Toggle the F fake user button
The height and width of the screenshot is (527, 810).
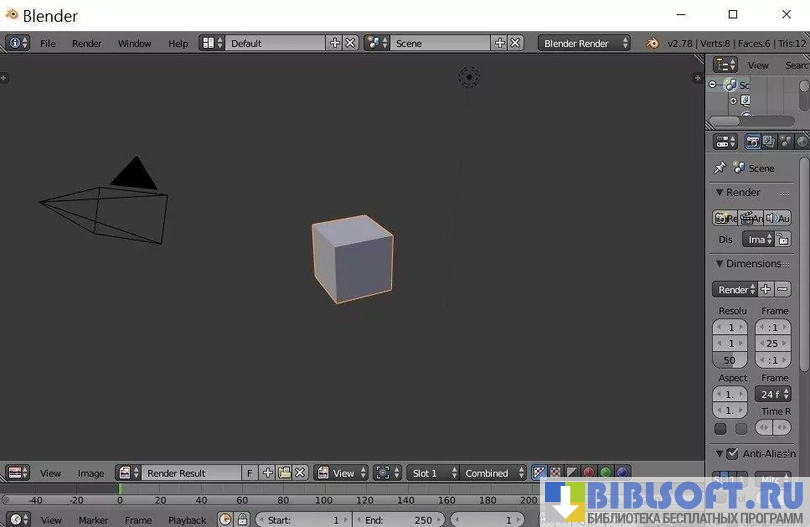[250, 473]
